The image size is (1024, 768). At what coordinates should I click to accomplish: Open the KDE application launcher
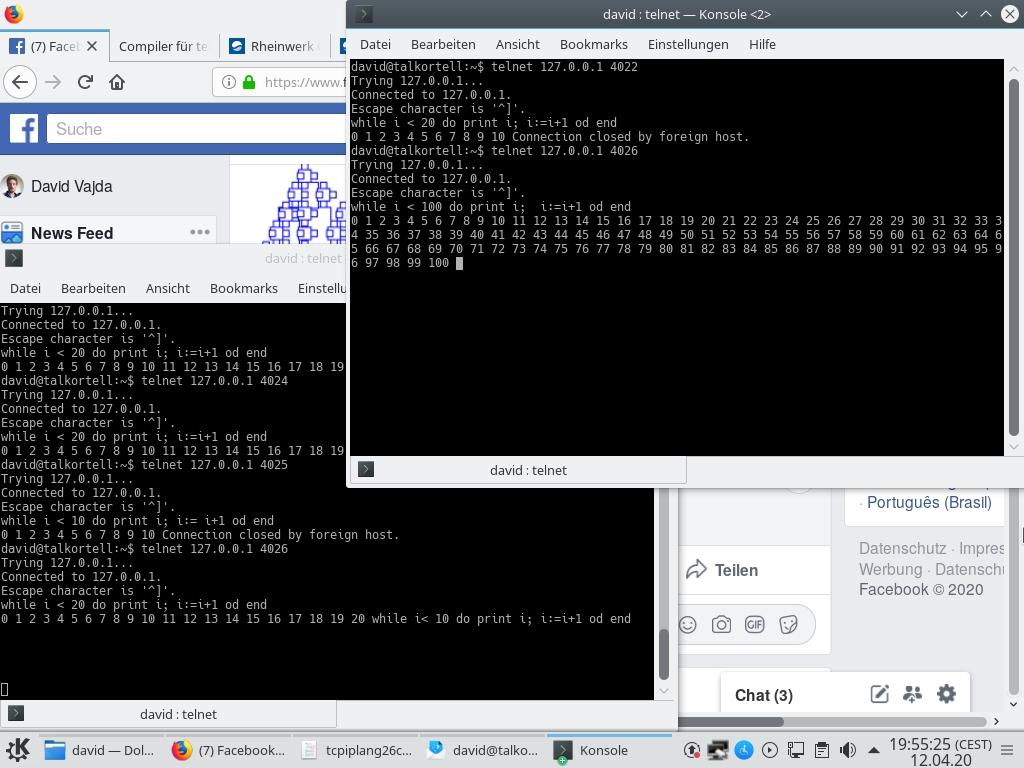[17, 750]
